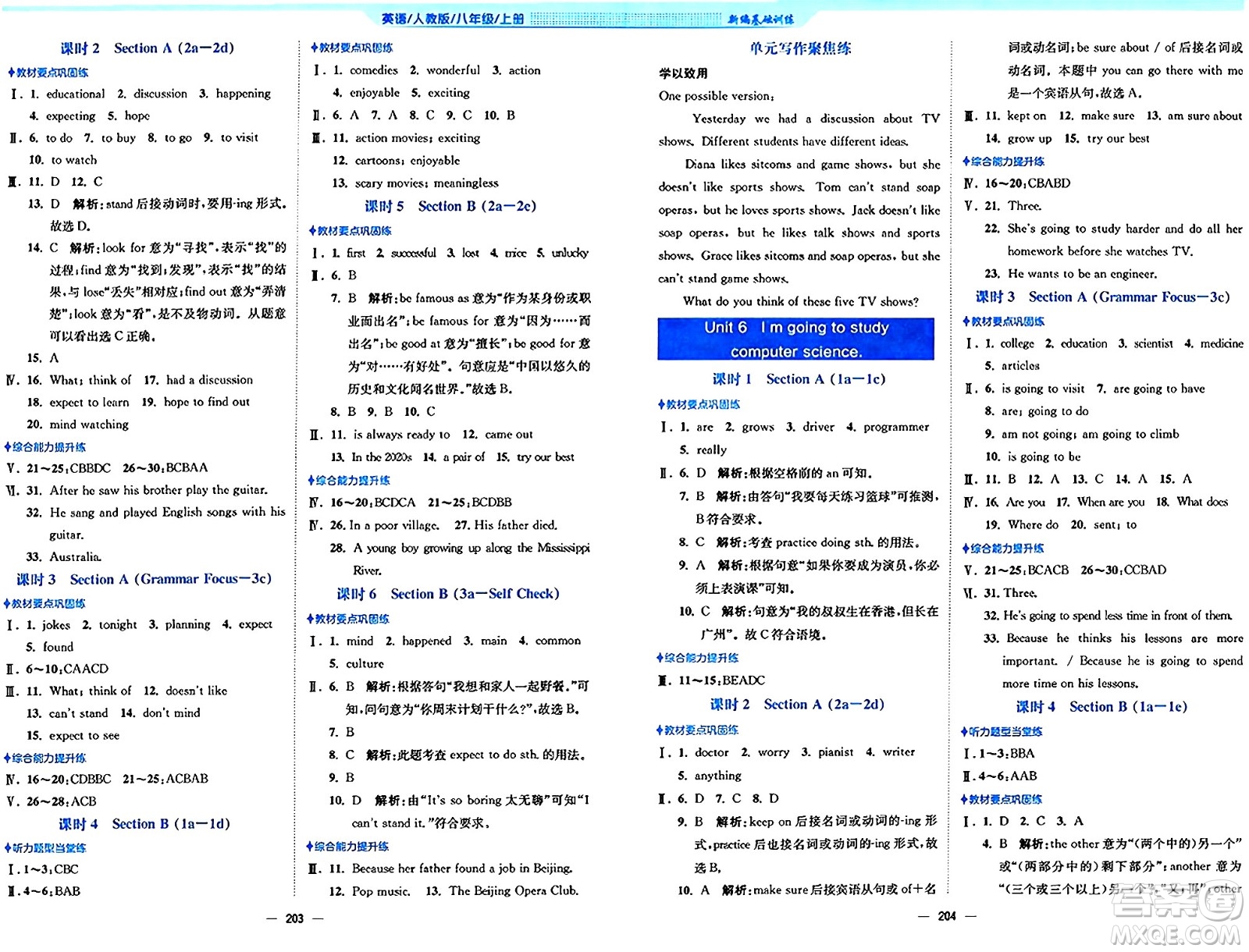Click the answer '15. expect to see'
The width and height of the screenshot is (1249, 952).
(73, 736)
